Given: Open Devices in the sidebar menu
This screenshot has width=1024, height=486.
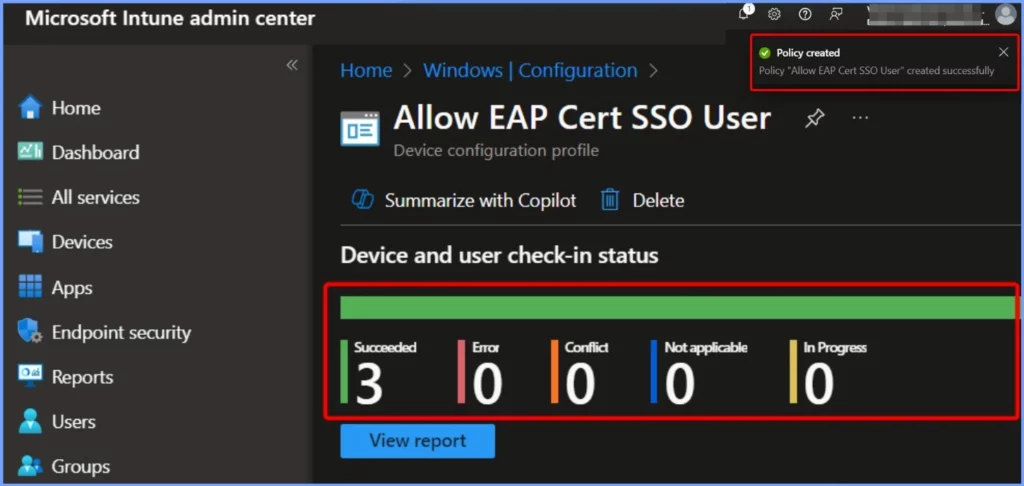Looking at the screenshot, I should coord(82,242).
